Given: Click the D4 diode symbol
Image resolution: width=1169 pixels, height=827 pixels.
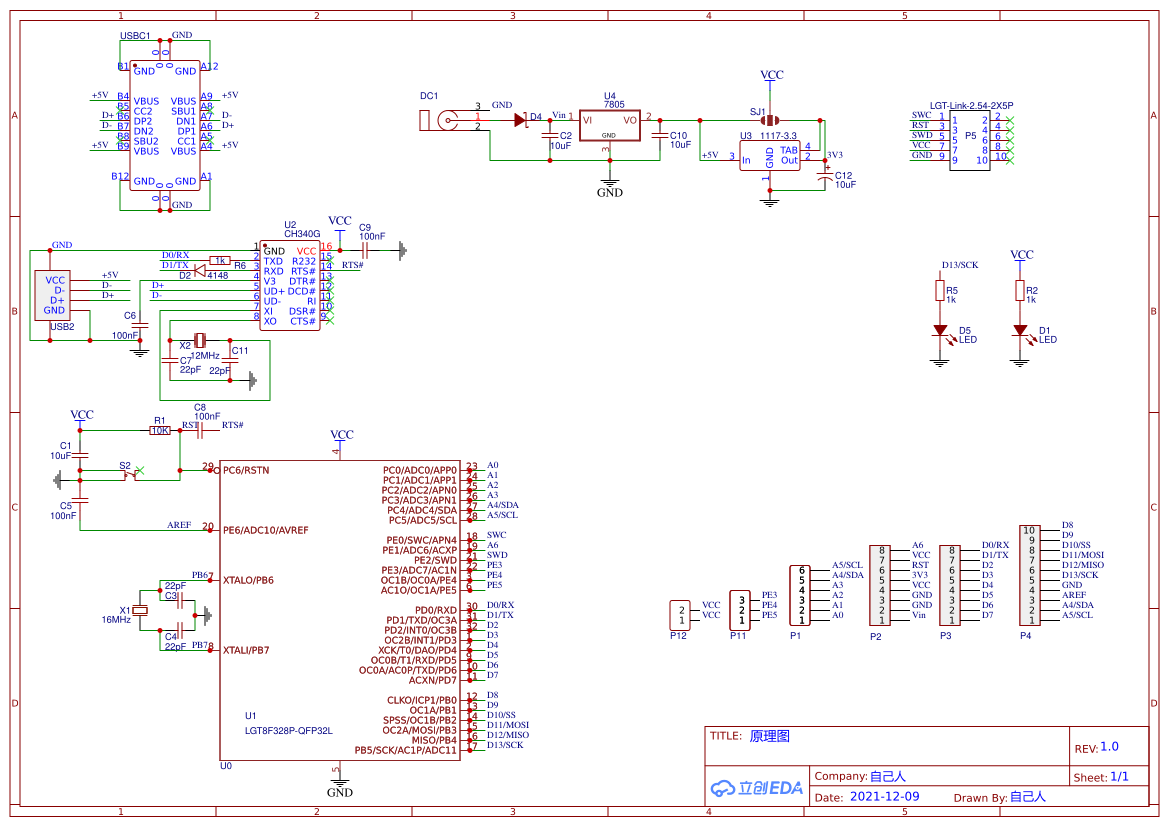Looking at the screenshot, I should tap(520, 120).
